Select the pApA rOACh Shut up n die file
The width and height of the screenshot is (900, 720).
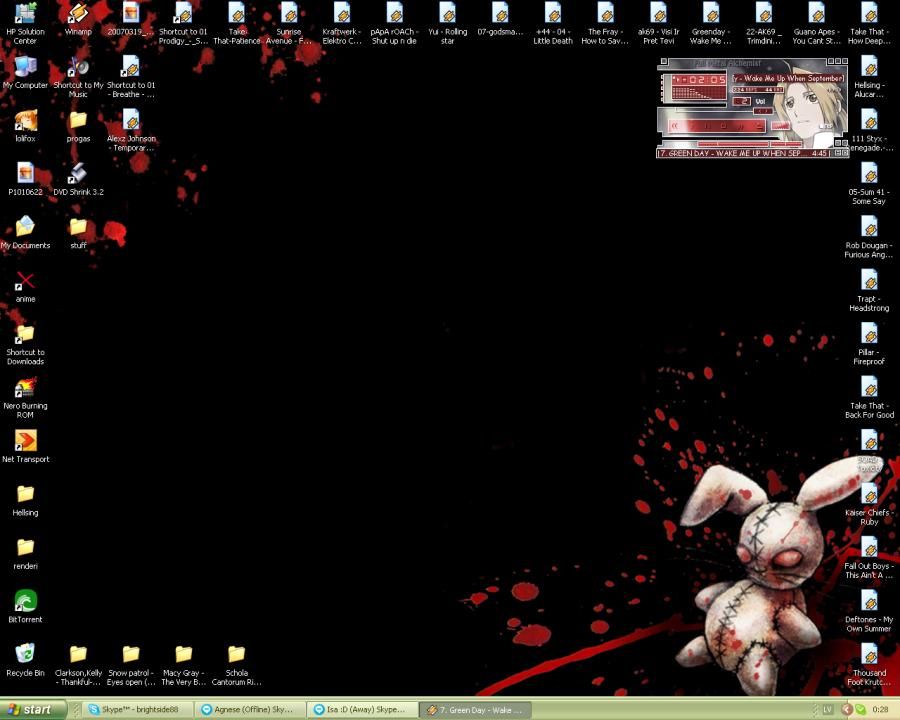tap(394, 23)
